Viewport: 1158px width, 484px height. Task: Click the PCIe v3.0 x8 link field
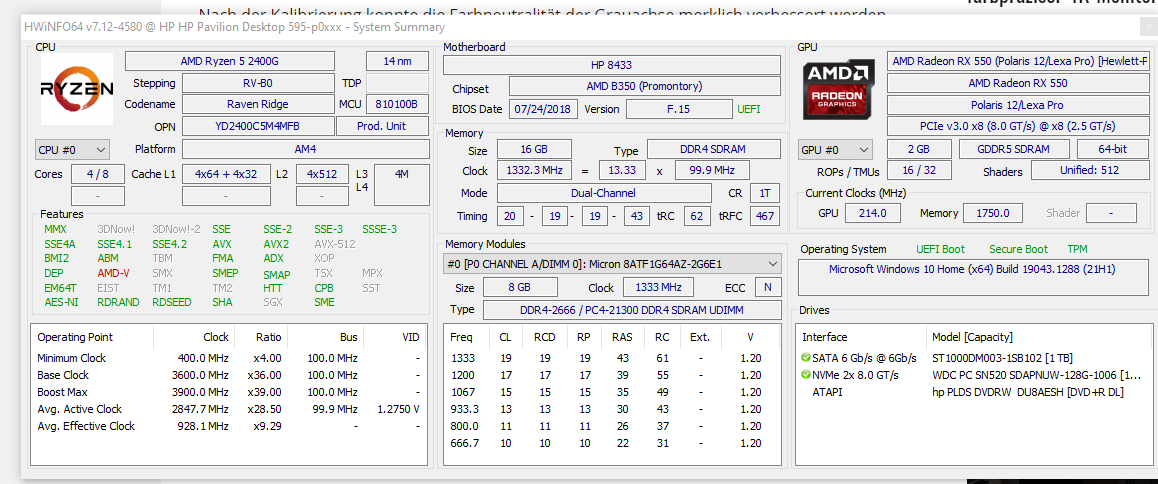click(1018, 126)
